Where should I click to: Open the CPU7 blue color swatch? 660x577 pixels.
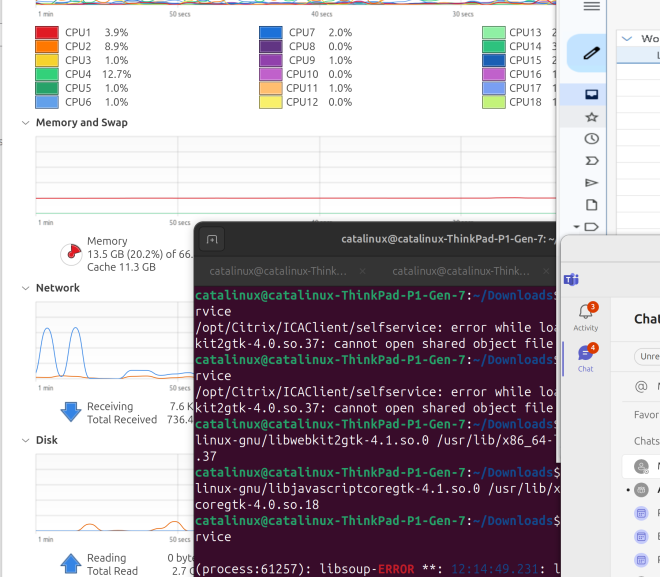click(271, 32)
